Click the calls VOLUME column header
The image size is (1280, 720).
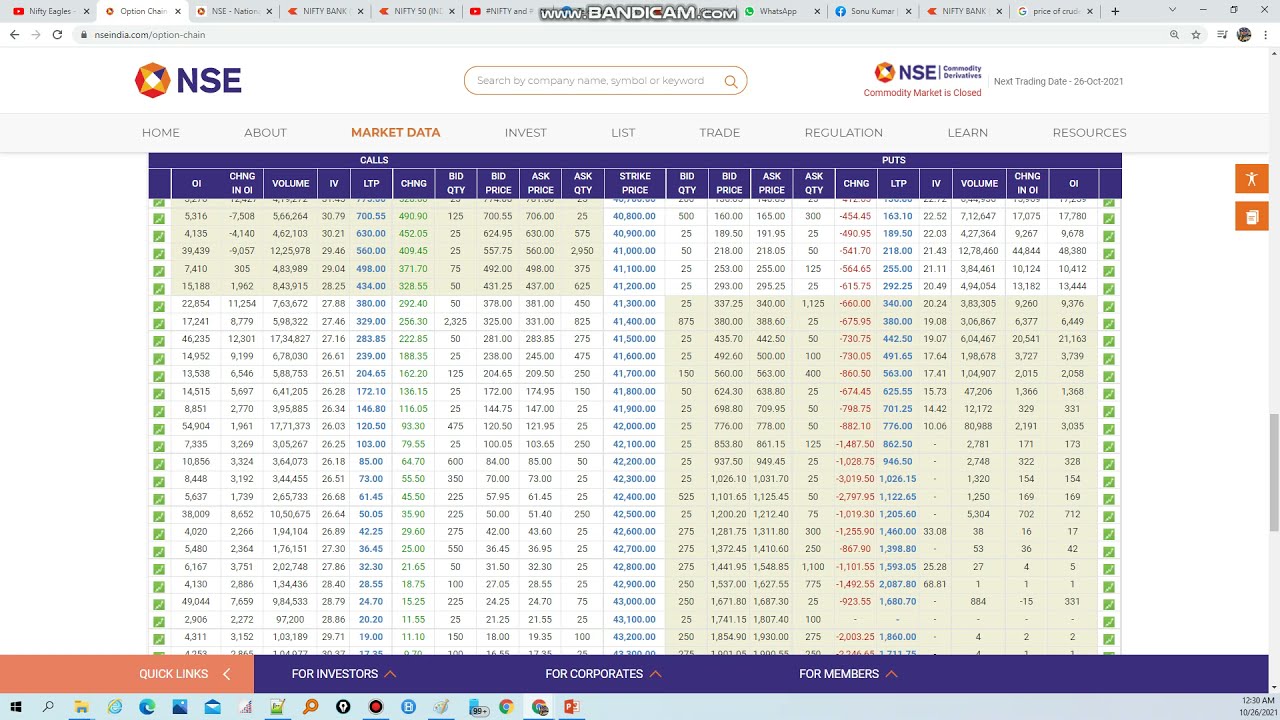(291, 183)
